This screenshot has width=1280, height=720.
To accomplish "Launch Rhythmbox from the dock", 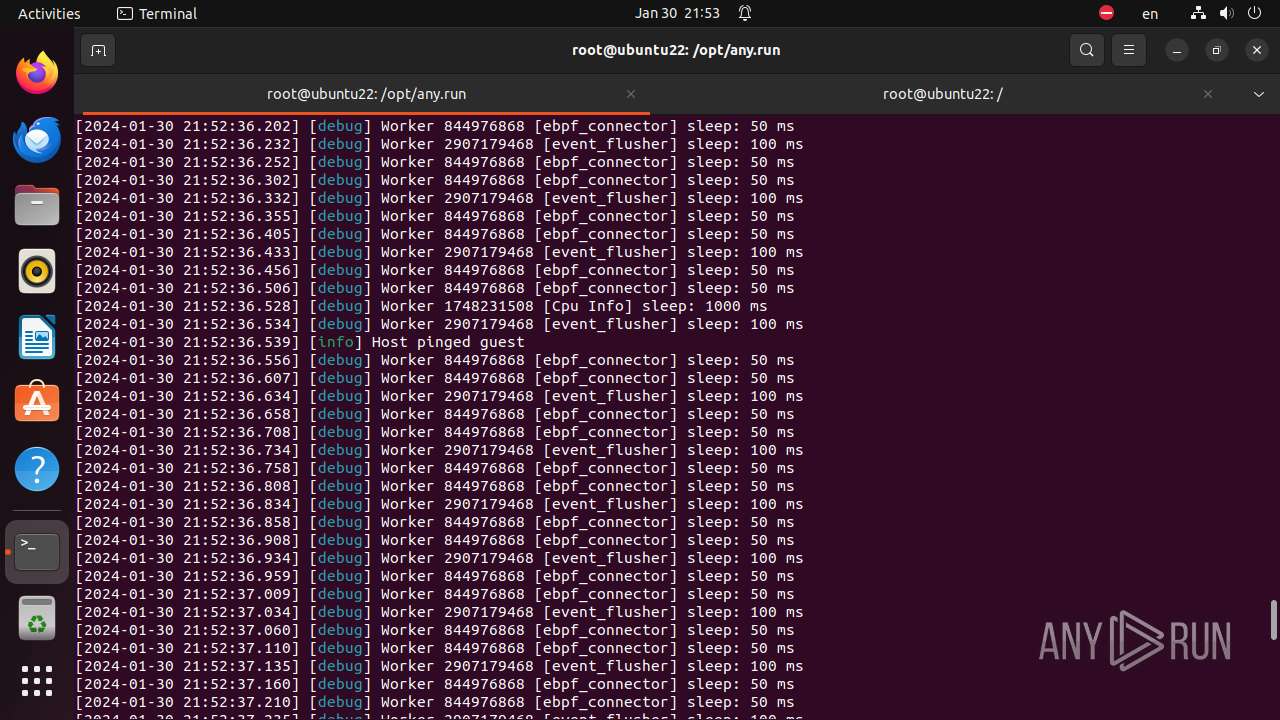I will (x=37, y=271).
